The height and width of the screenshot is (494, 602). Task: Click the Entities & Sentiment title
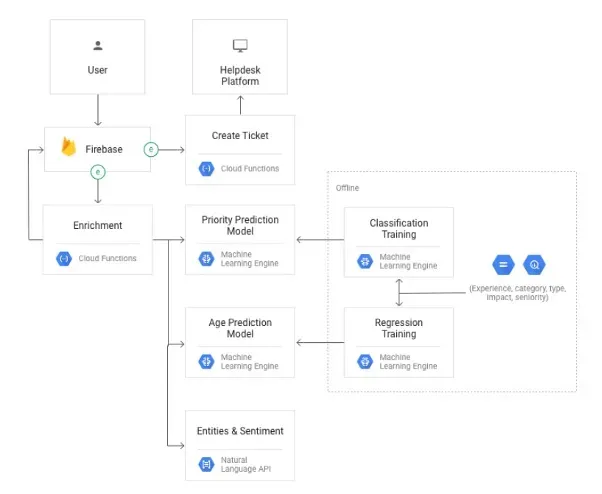240,431
